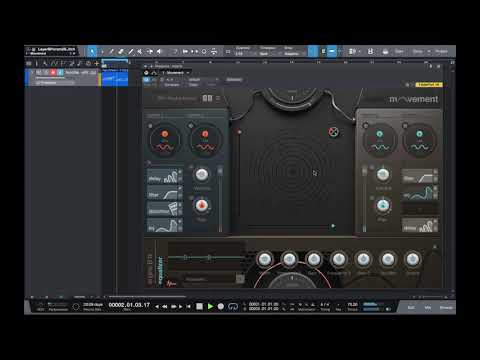The width and height of the screenshot is (480, 360).
Task: Click the green Play button
Action: (210, 306)
